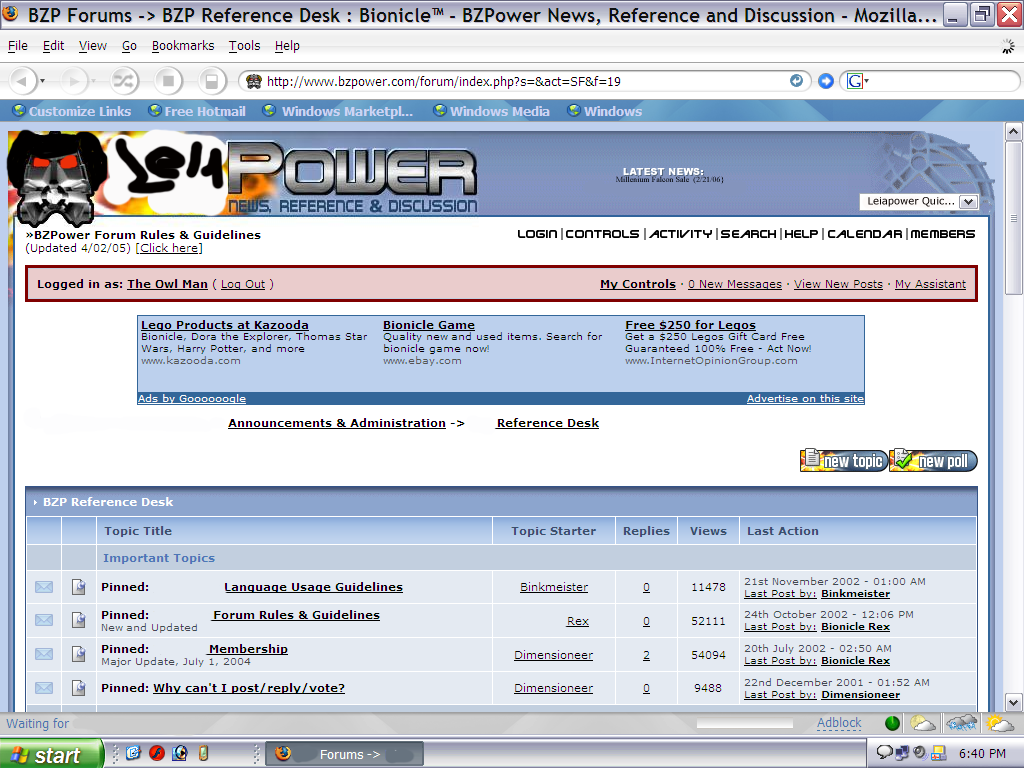Open the Membership pinned topic
The height and width of the screenshot is (768, 1024).
(x=248, y=648)
